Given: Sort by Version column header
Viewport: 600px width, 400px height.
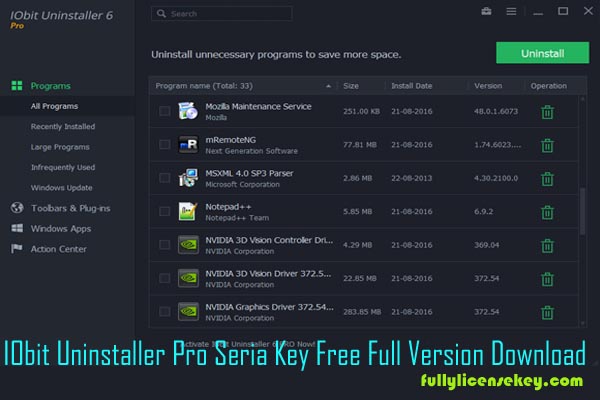Looking at the screenshot, I should tap(488, 86).
